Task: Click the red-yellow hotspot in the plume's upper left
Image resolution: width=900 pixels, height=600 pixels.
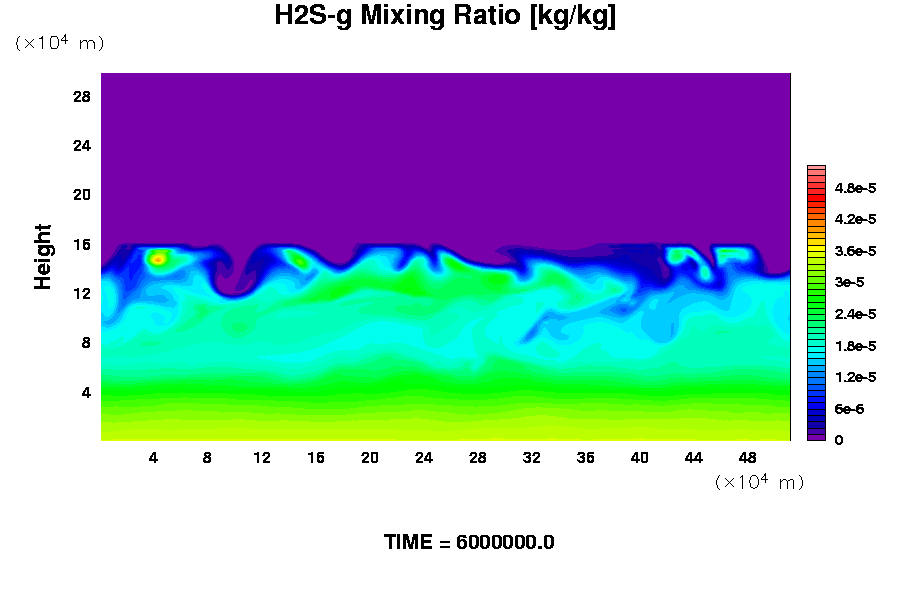Action: 157,259
